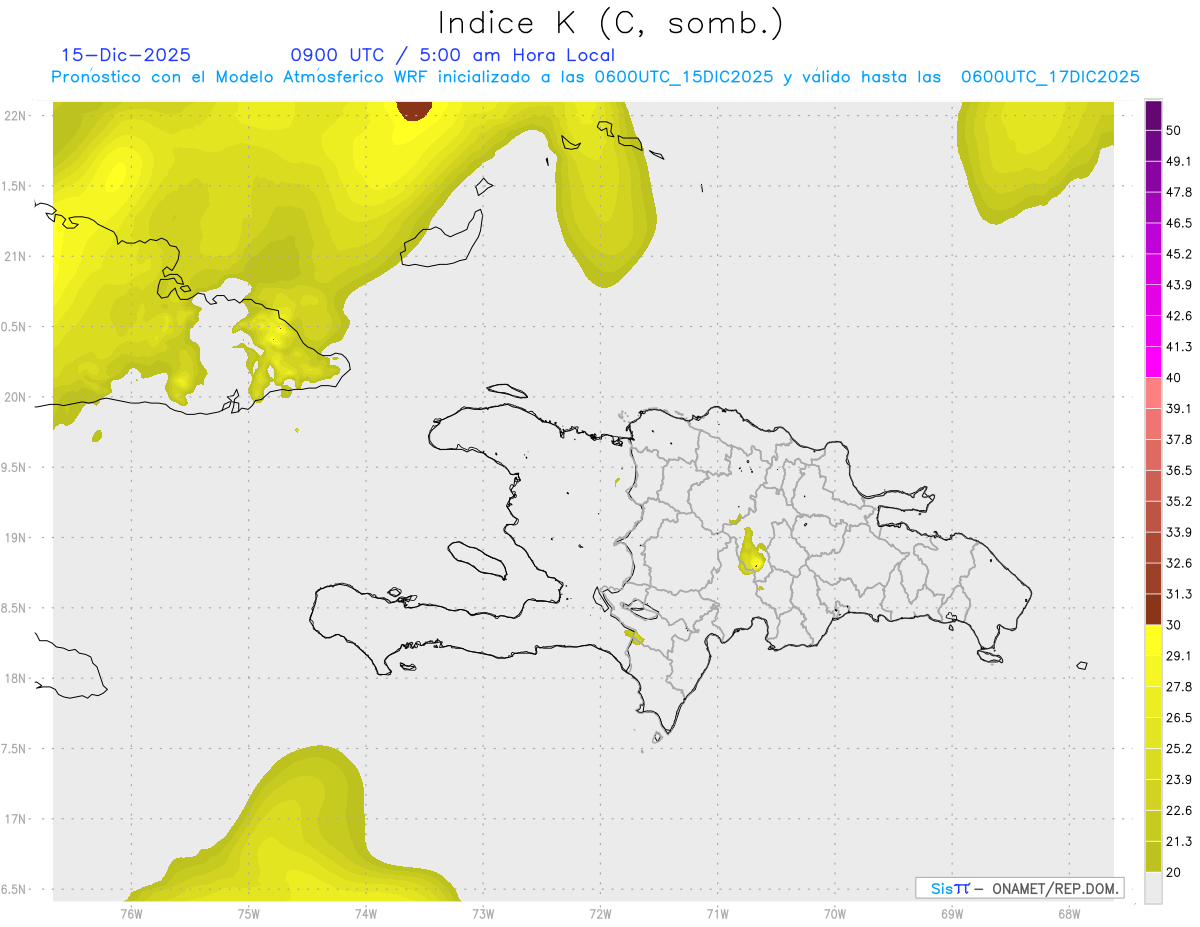Click the '20N' latitude label
This screenshot has height=927, width=1200.
[15, 397]
